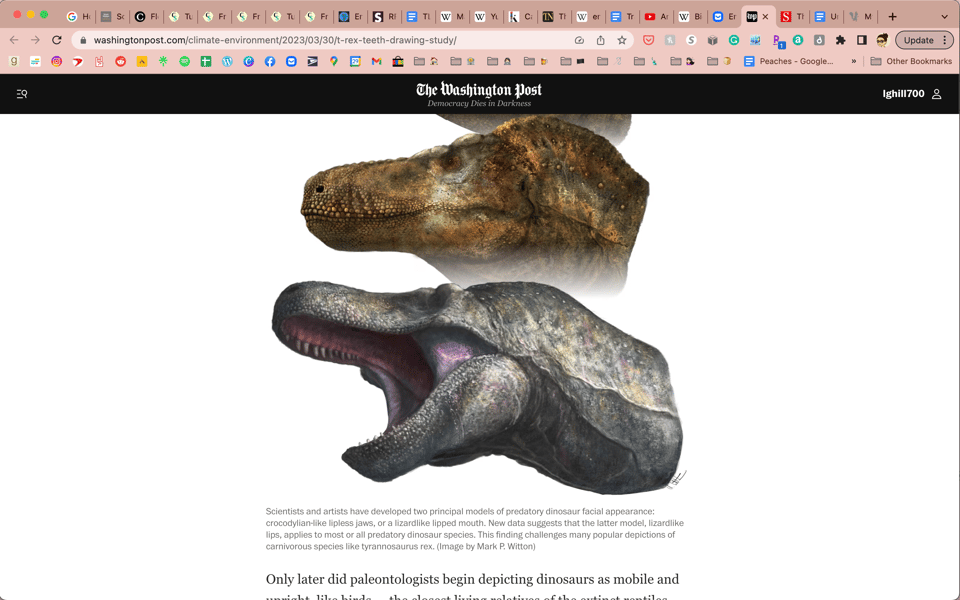Open the Grammarly extension icon
960x600 pixels.
(734, 40)
